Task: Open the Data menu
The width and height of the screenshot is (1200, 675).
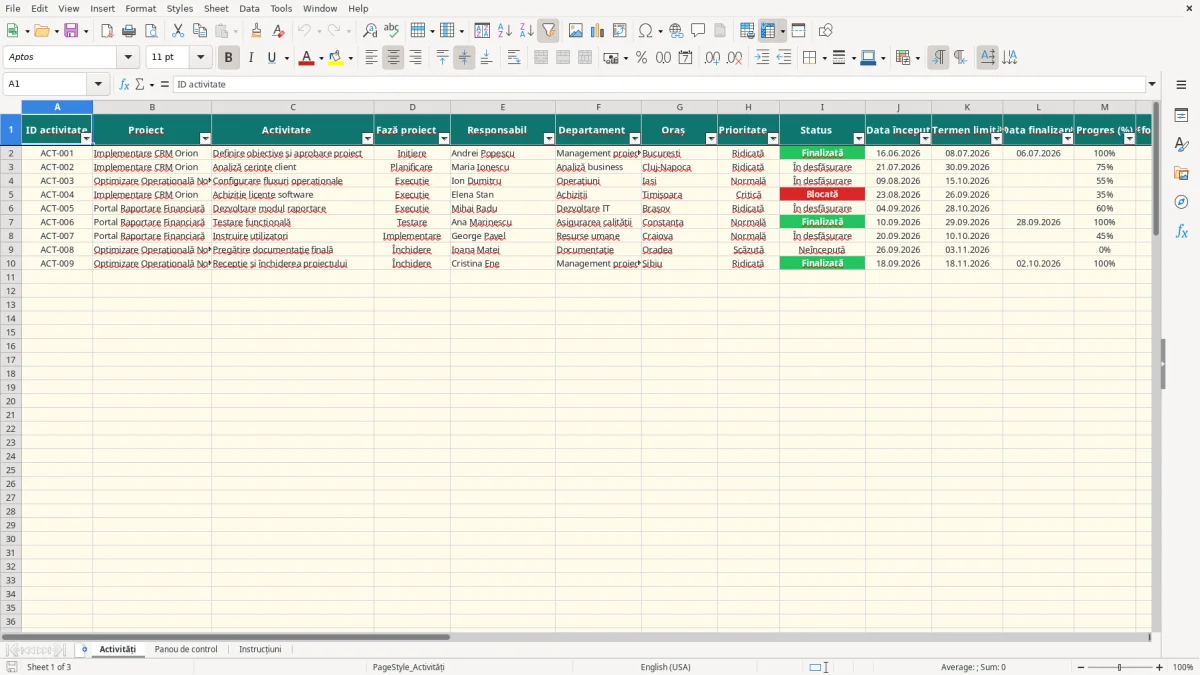Action: pyautogui.click(x=249, y=8)
